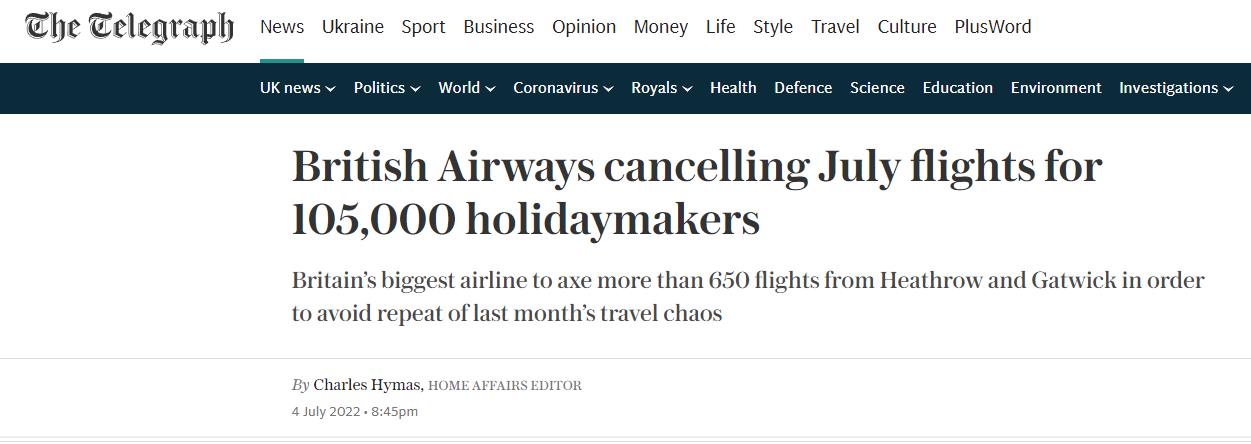Viewport: 1251px width, 444px height.
Task: Open the News section
Action: (282, 27)
